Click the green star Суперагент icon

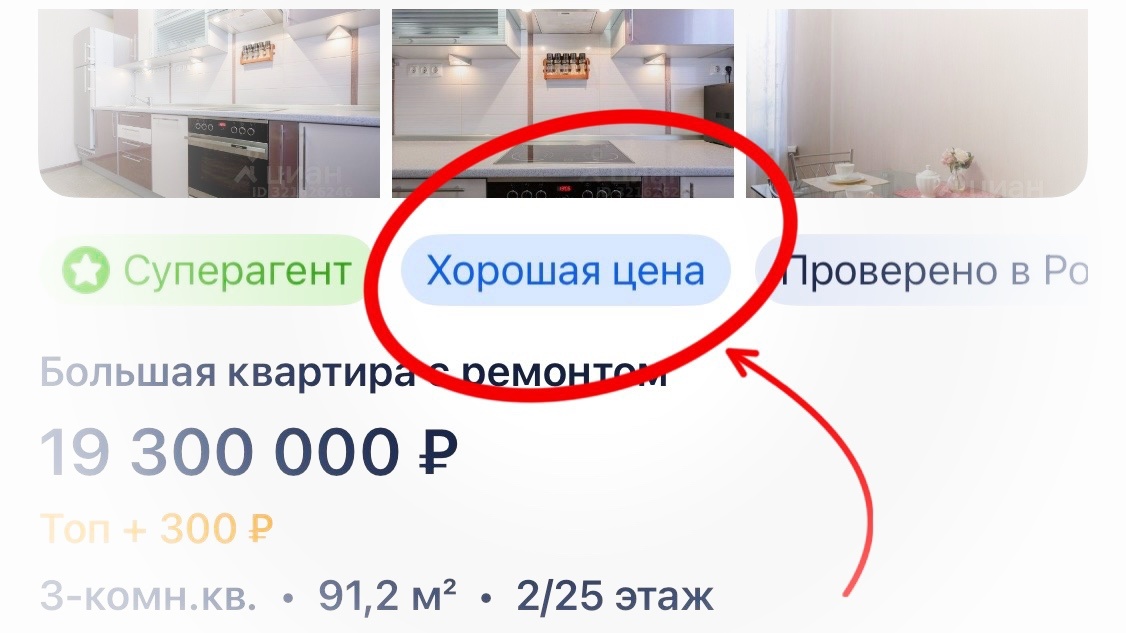(x=85, y=271)
